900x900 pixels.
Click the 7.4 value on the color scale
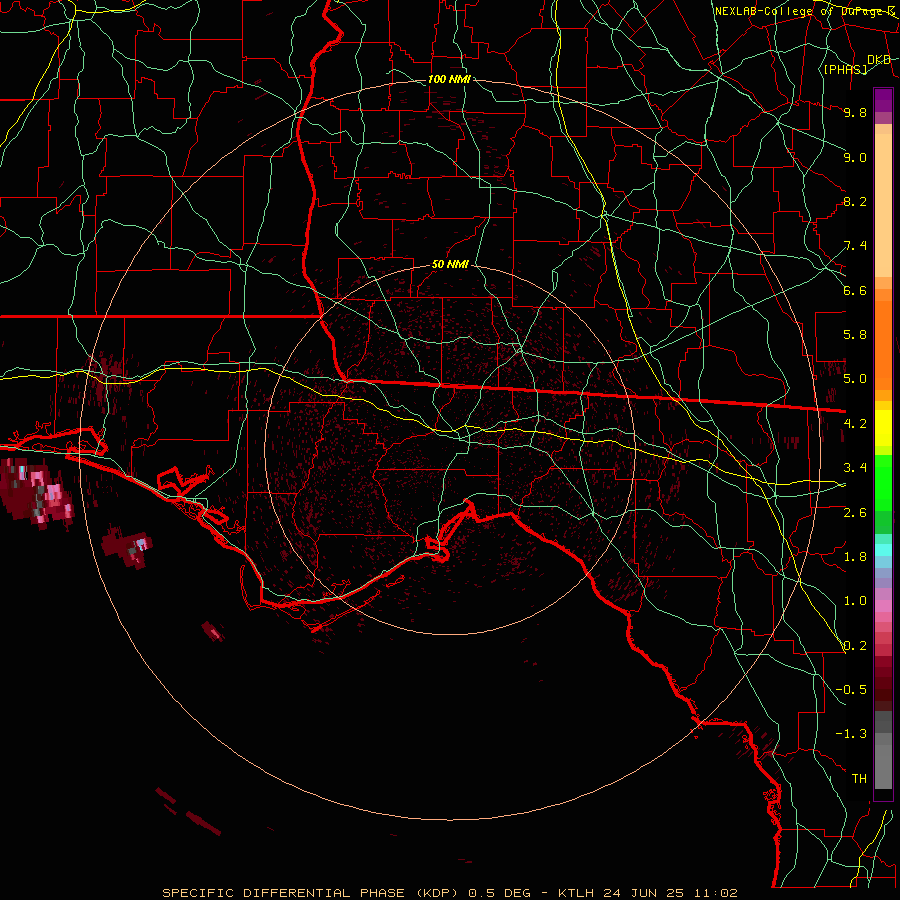[x=855, y=246]
